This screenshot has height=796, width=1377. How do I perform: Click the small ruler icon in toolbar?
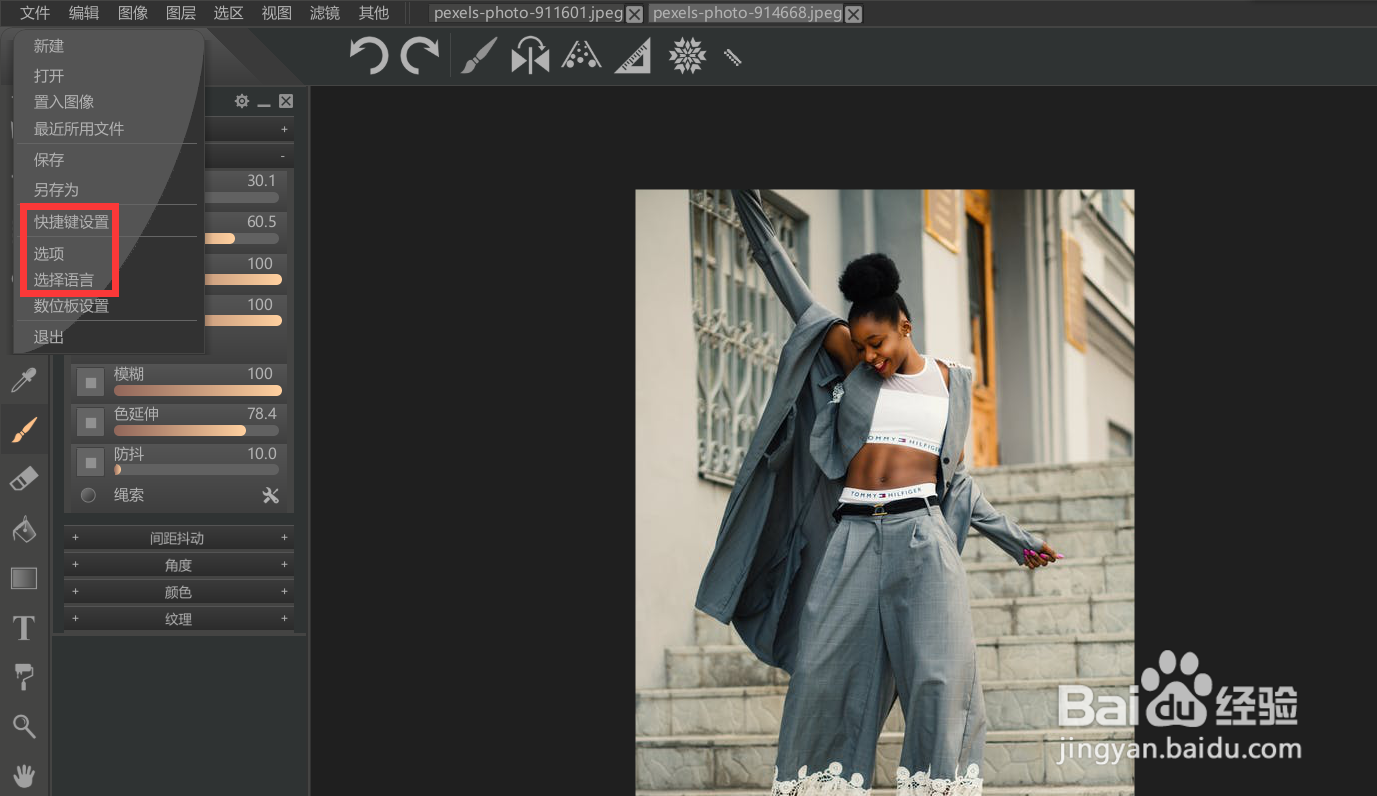click(732, 57)
